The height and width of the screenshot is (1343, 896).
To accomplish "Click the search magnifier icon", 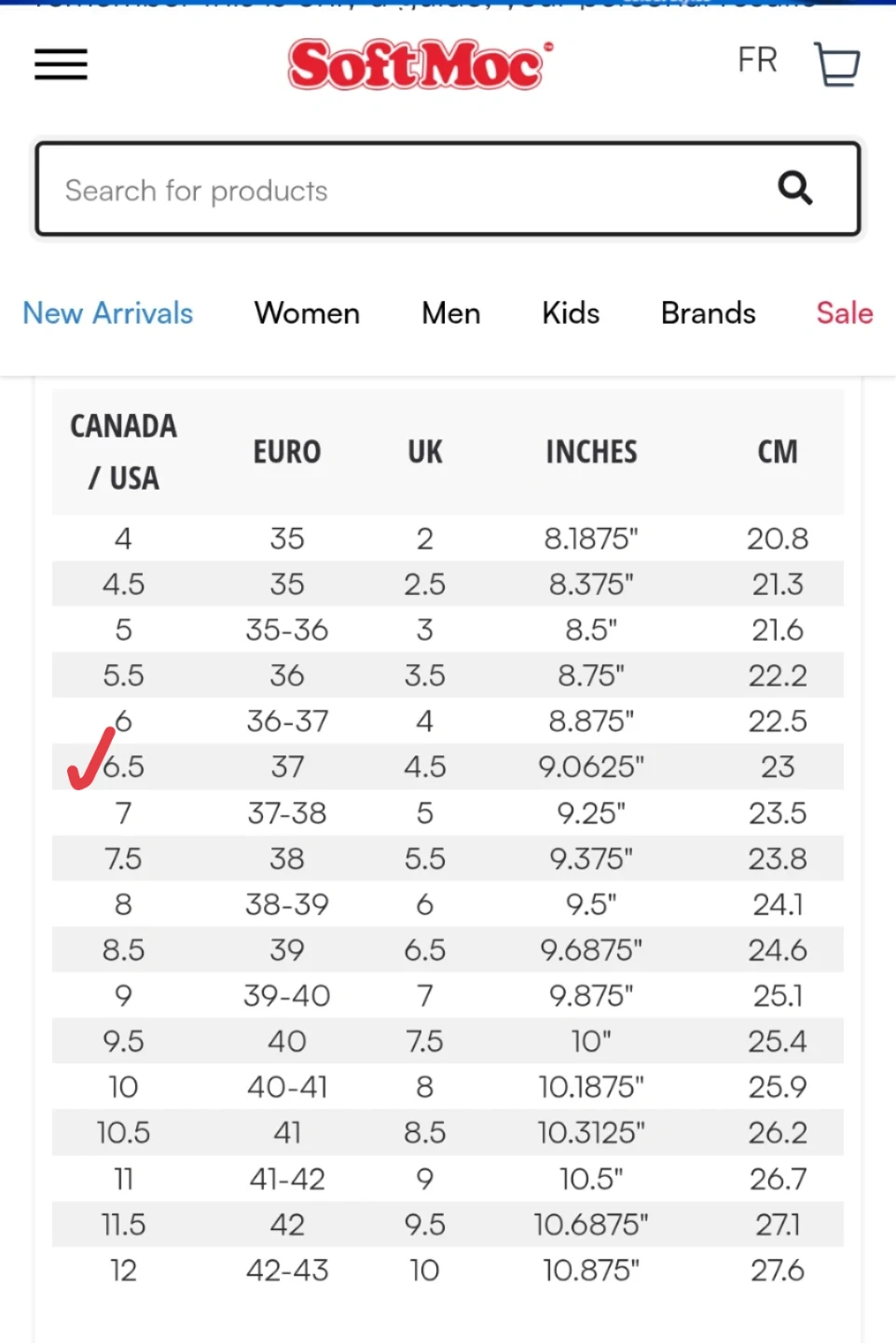I will [795, 187].
